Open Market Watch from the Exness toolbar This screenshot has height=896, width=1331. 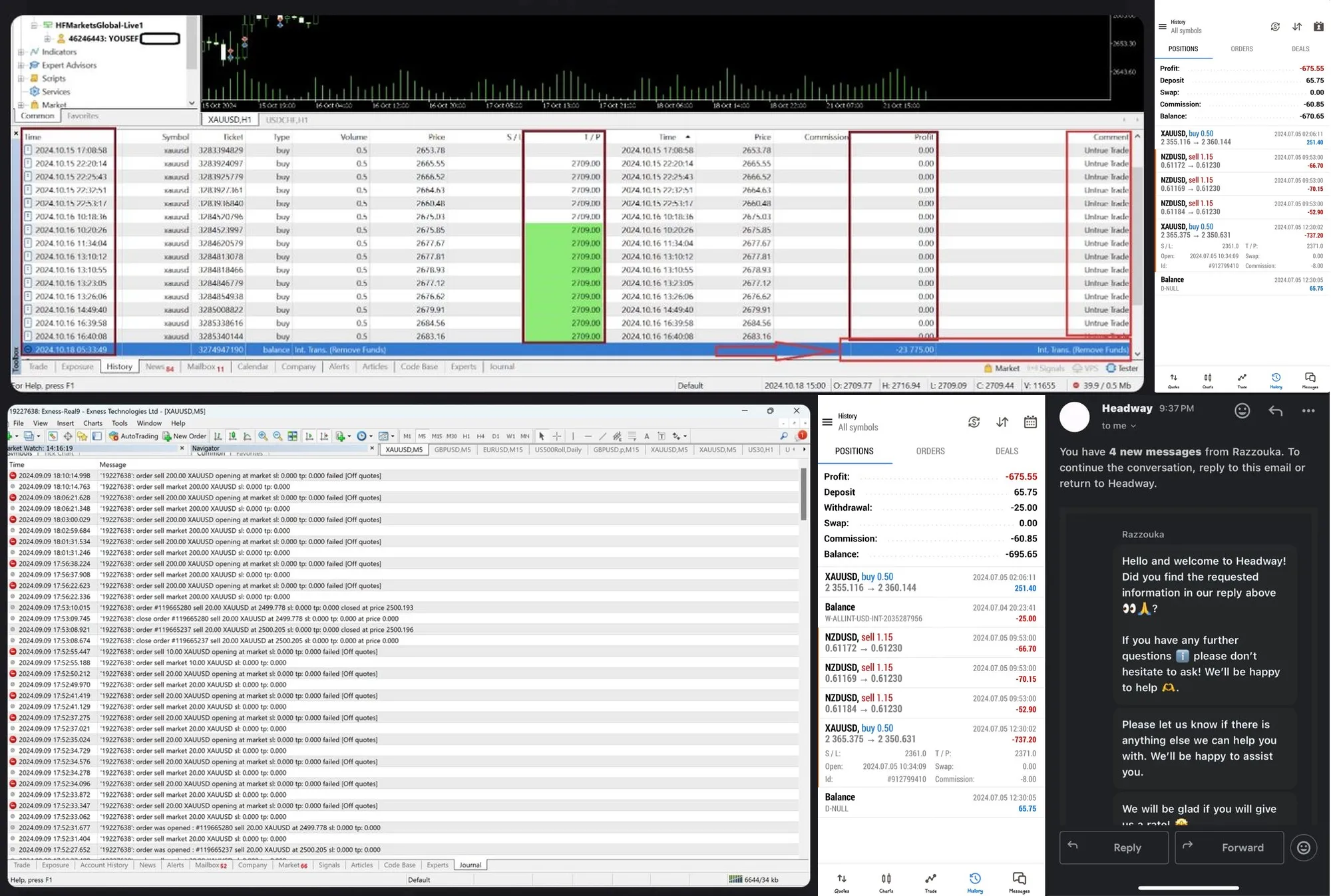[53, 436]
